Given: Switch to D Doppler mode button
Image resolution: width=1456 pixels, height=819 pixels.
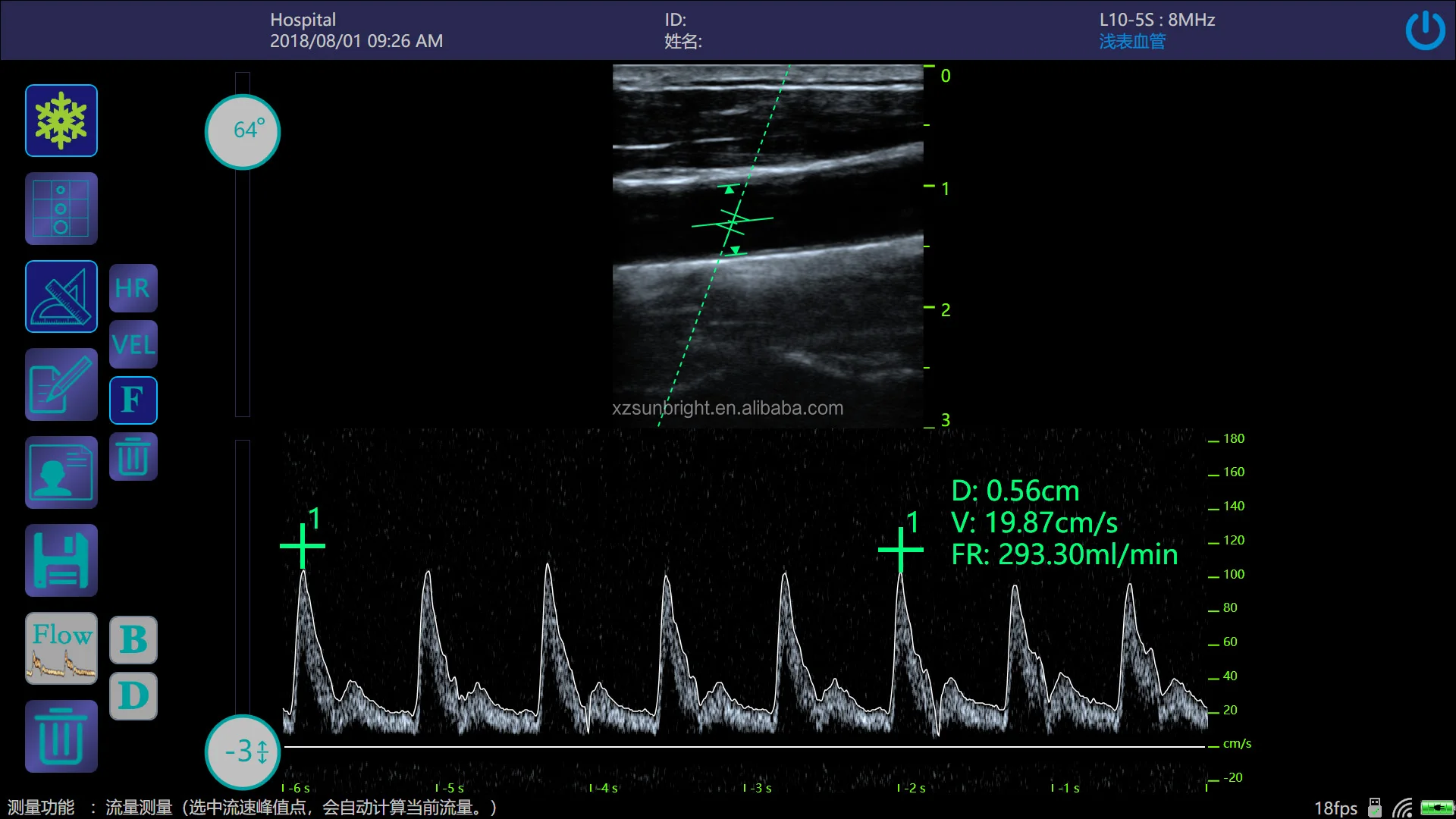Looking at the screenshot, I should 133,695.
